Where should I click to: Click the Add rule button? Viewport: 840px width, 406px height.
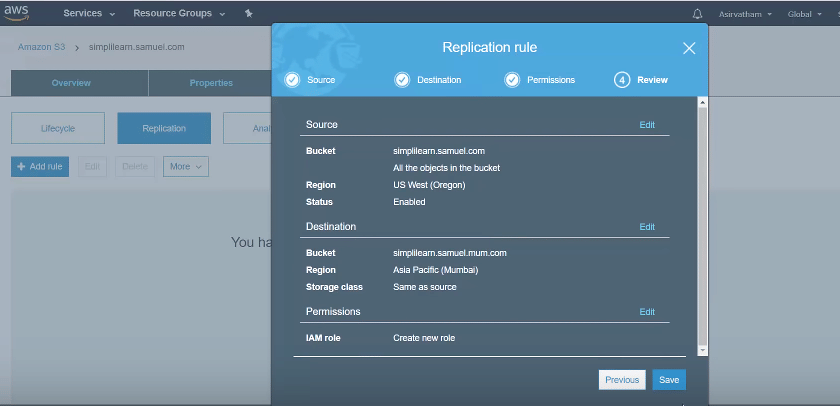(40, 167)
